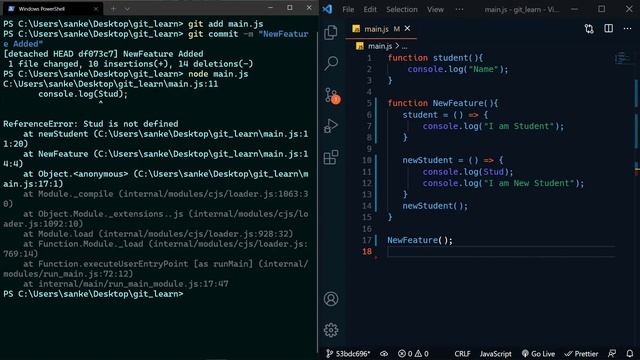Viewport: 640px width, 360px height.
Task: Click the VS Code logo icon
Action: (327, 9)
